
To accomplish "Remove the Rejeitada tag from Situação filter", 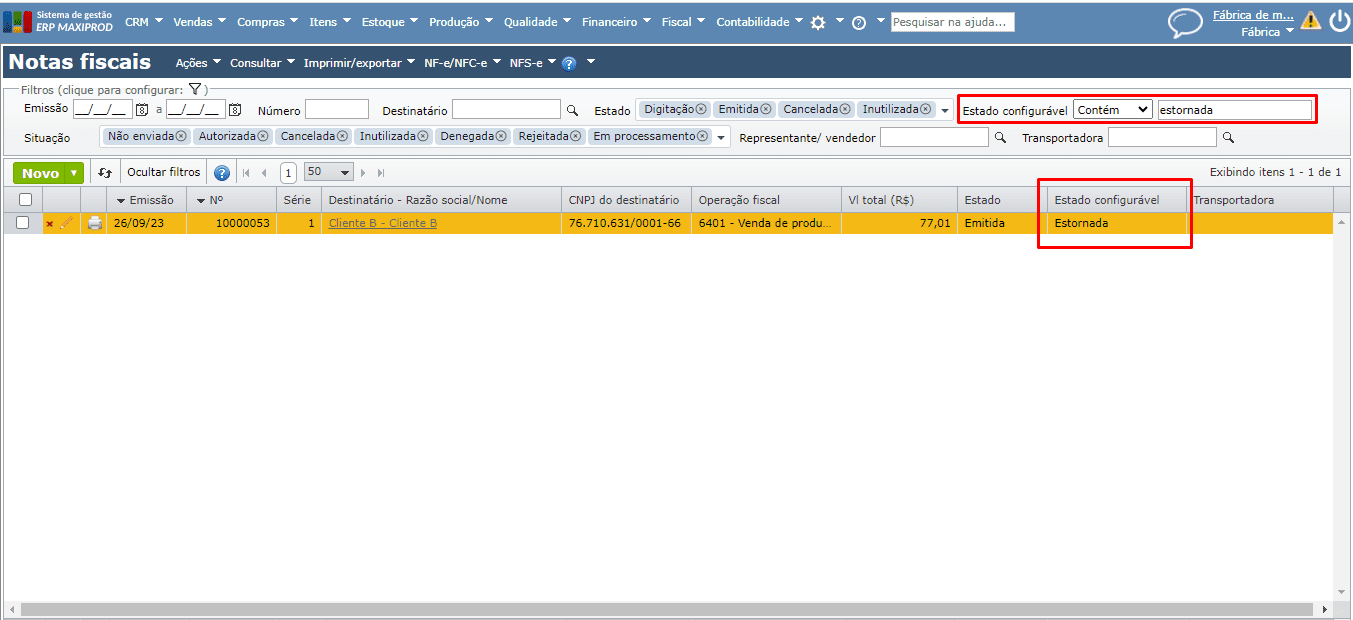I will tap(576, 136).
